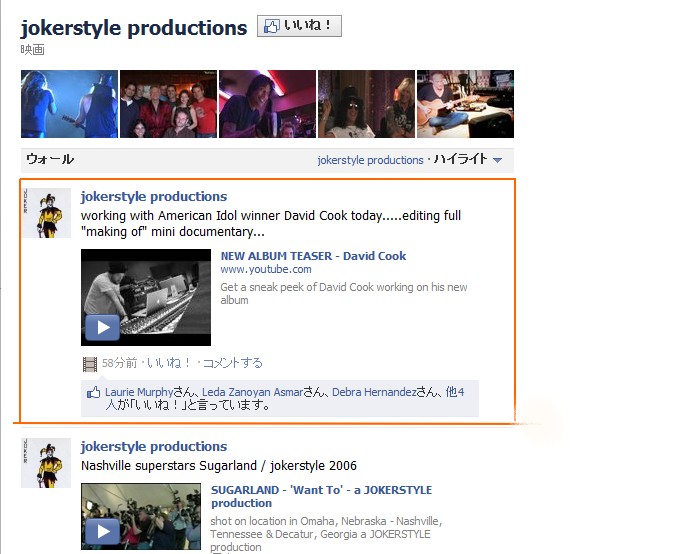673x554 pixels.
Task: Click the joker avatar on the David Cook post
Action: click(46, 213)
